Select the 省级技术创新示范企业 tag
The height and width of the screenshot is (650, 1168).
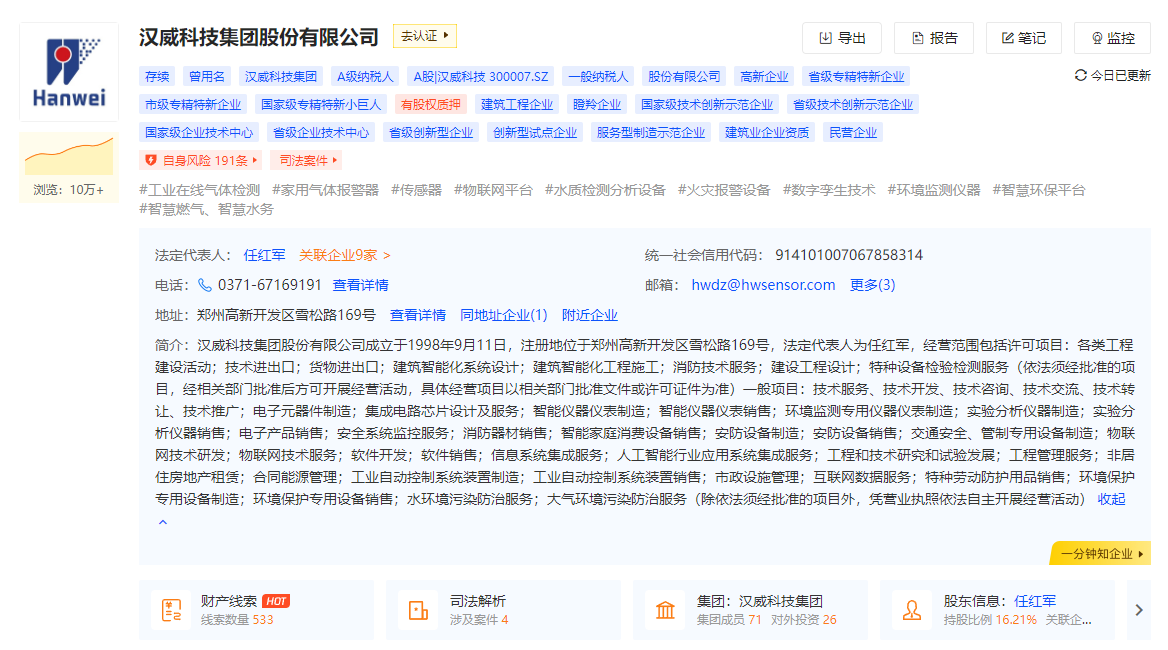tap(853, 105)
